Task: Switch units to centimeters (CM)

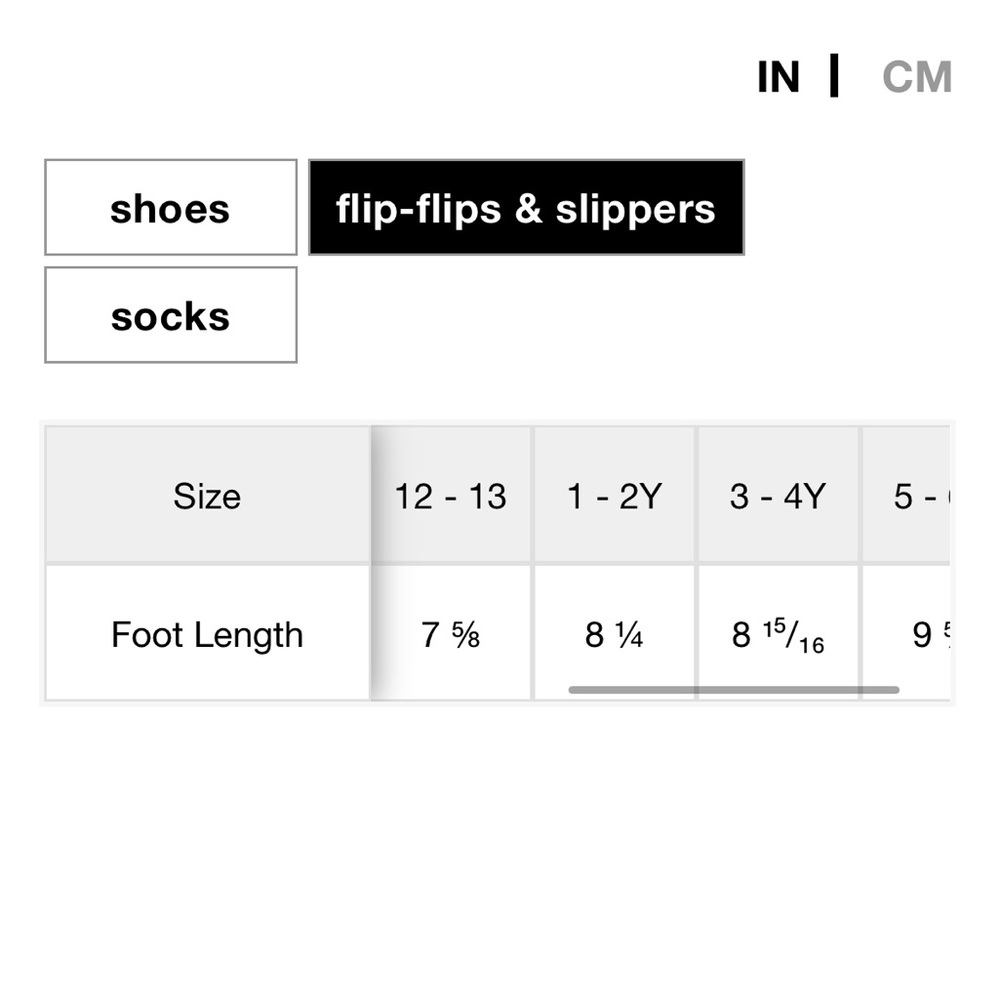Action: 916,78
